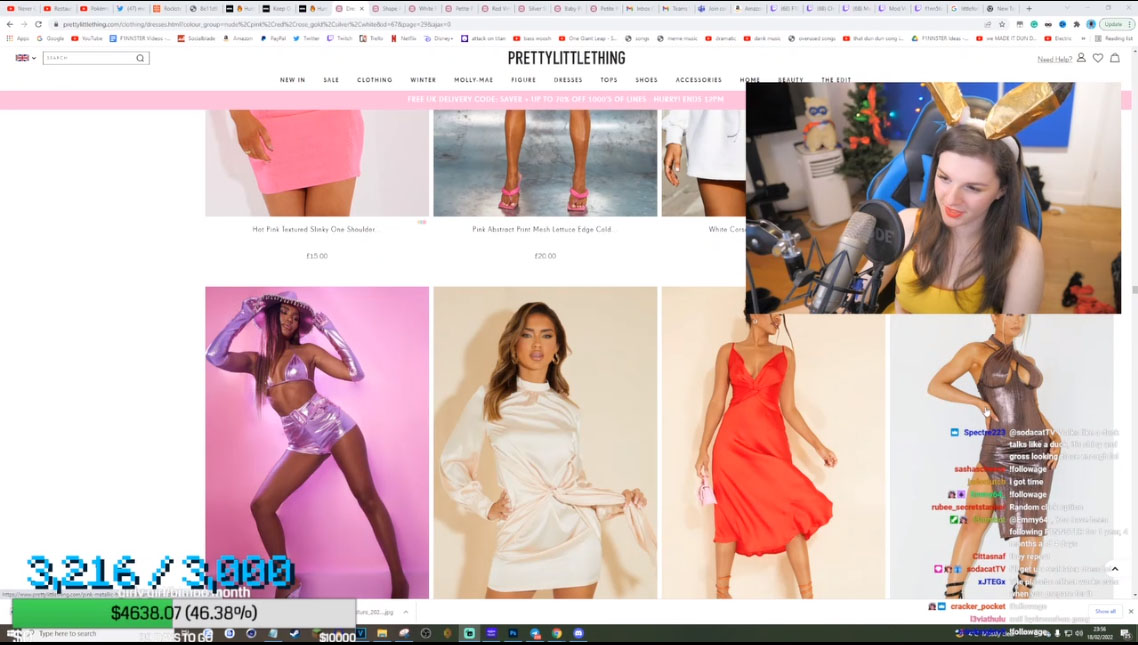
Task: Switch to the Twitter (47) tab
Action: coord(132,9)
